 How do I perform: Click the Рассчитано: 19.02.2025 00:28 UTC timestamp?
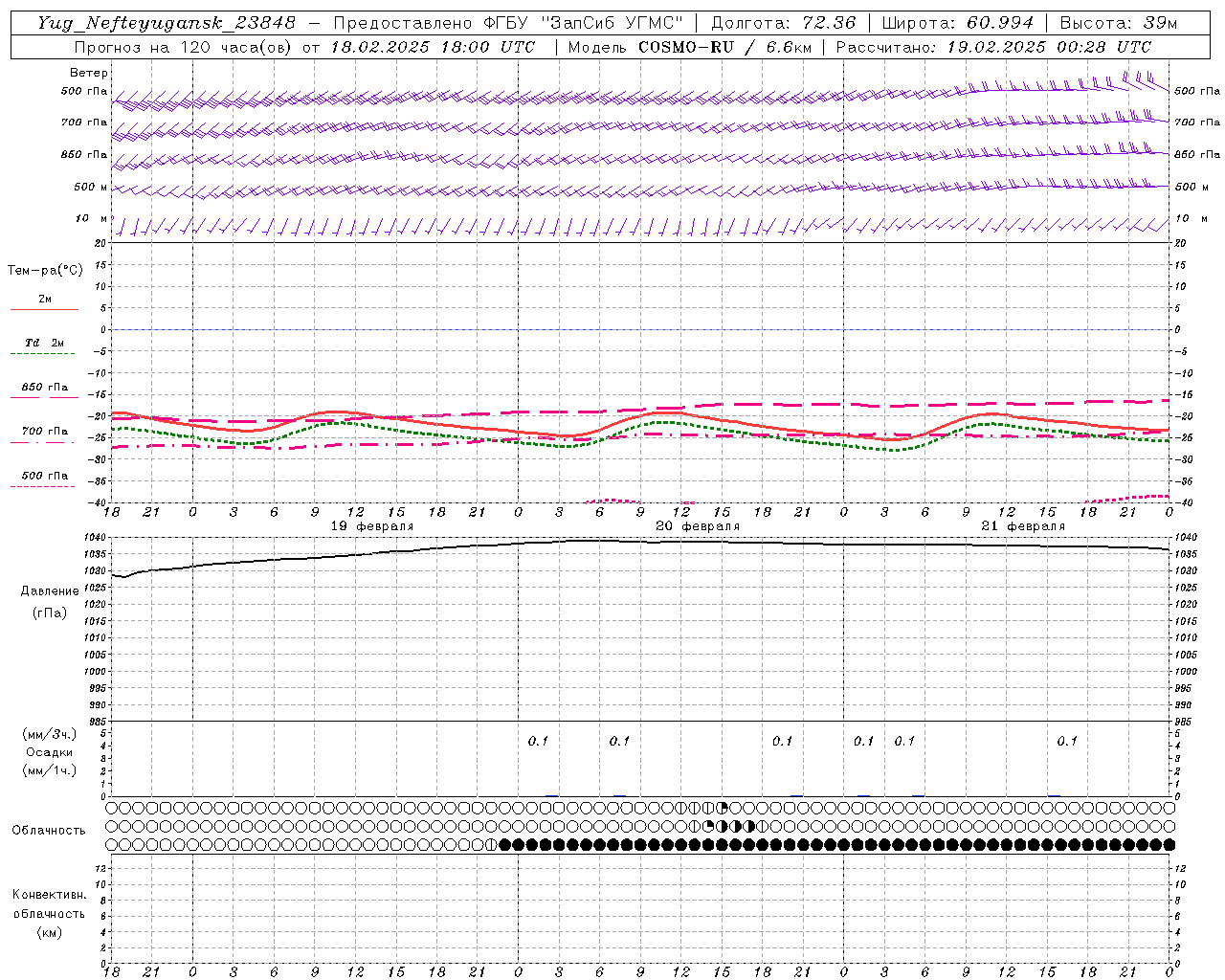993,47
